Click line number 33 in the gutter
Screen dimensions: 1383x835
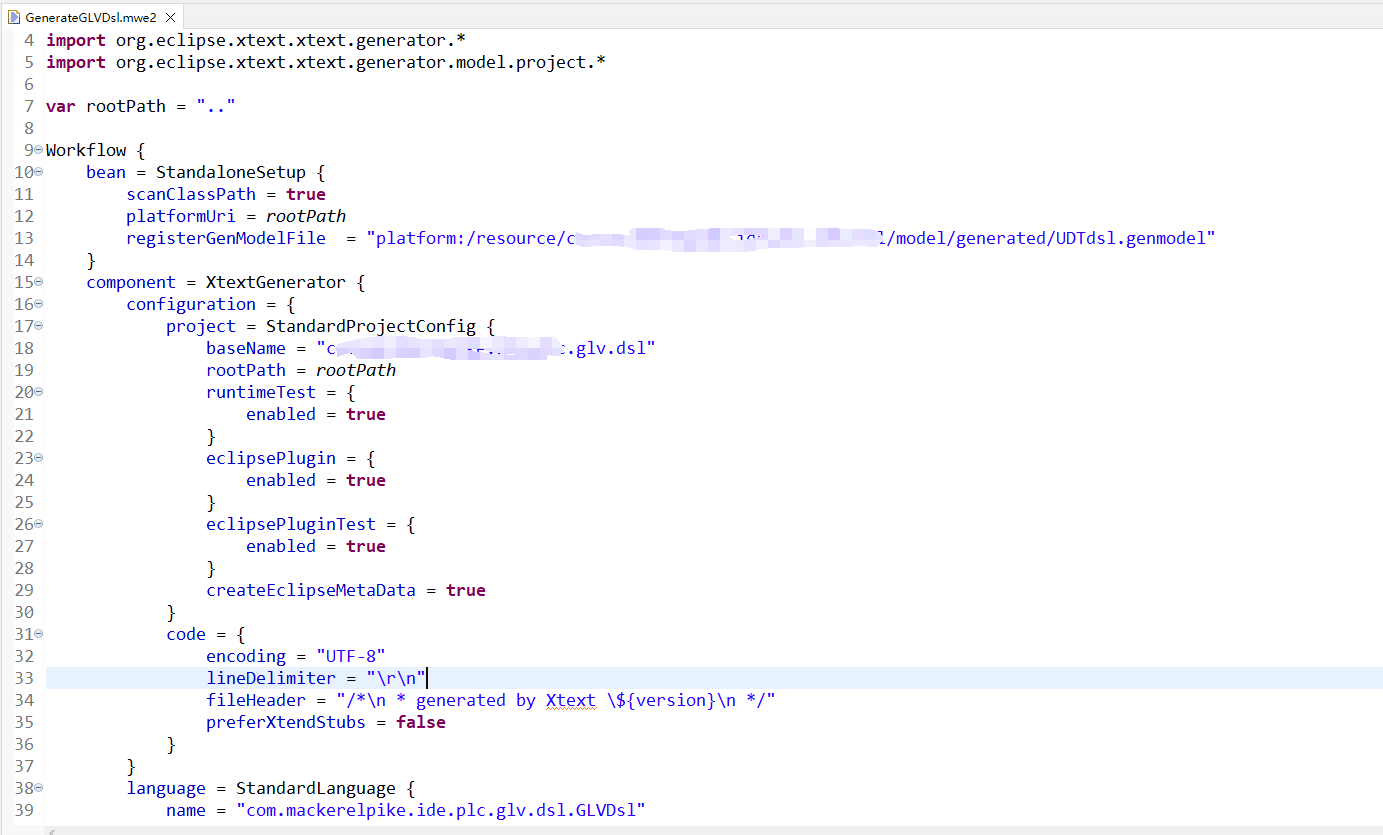point(23,678)
